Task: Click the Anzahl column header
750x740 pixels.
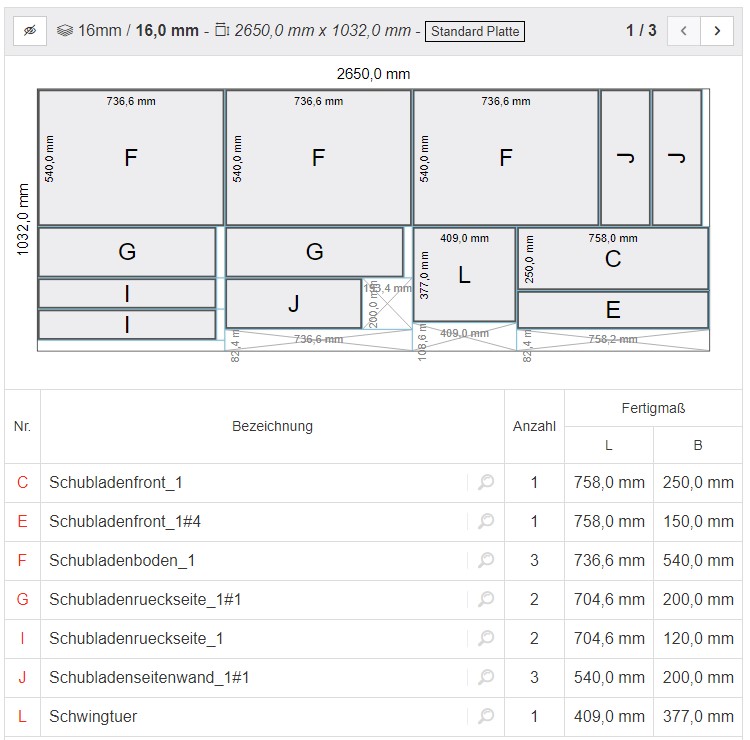Action: click(534, 426)
